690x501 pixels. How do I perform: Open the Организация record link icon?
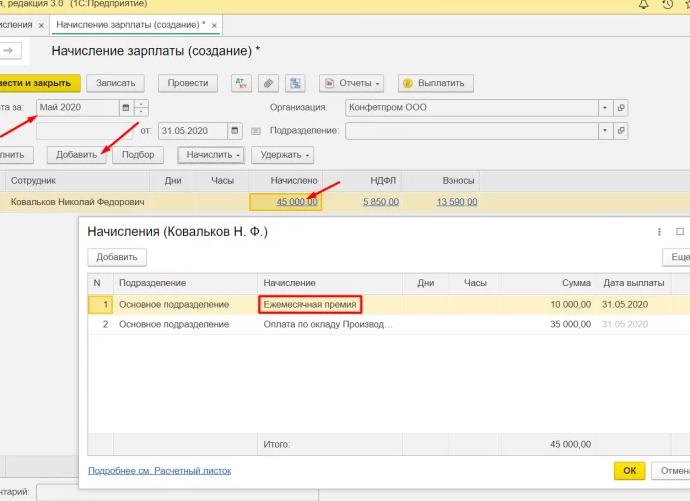point(620,108)
